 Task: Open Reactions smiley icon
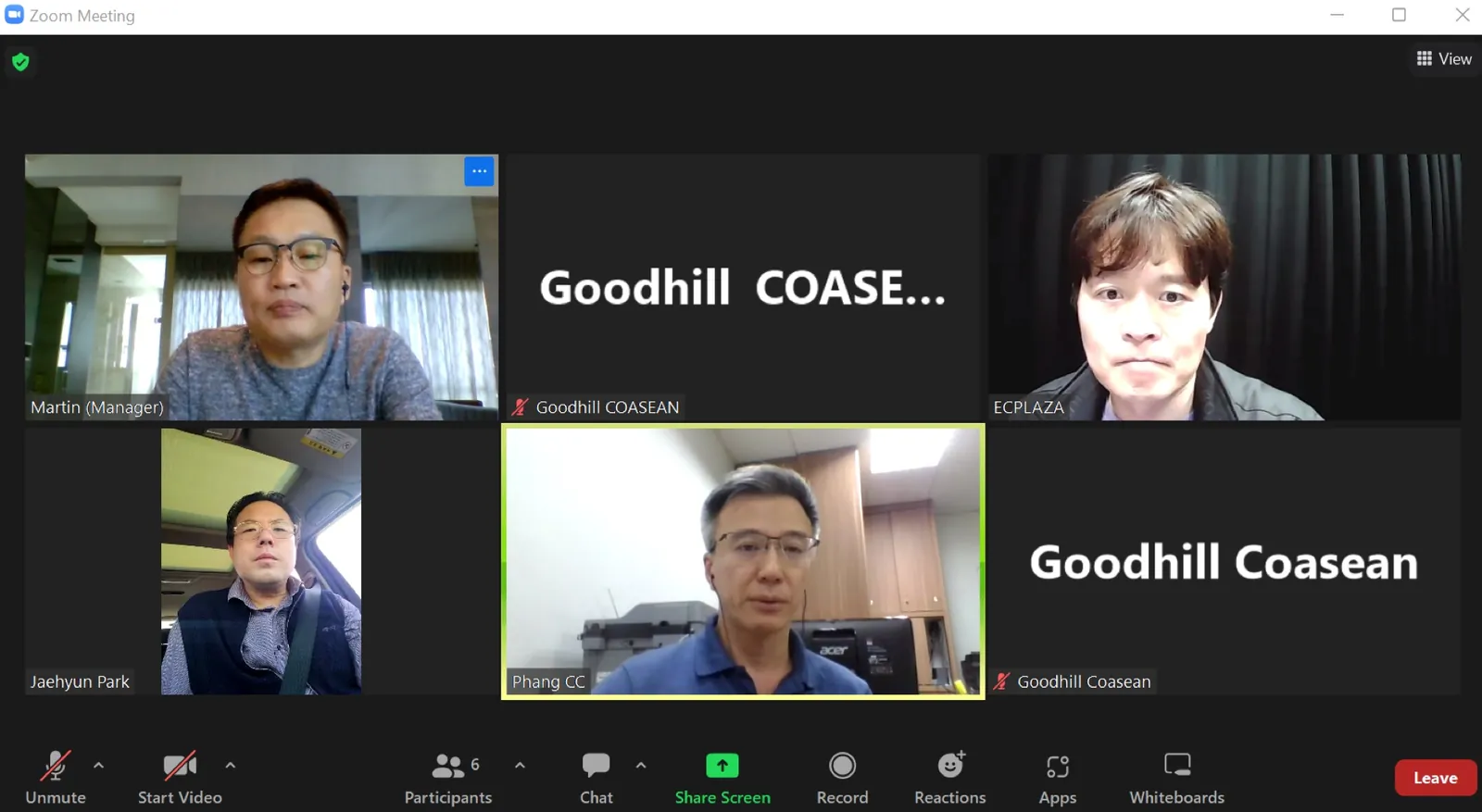pos(950,765)
